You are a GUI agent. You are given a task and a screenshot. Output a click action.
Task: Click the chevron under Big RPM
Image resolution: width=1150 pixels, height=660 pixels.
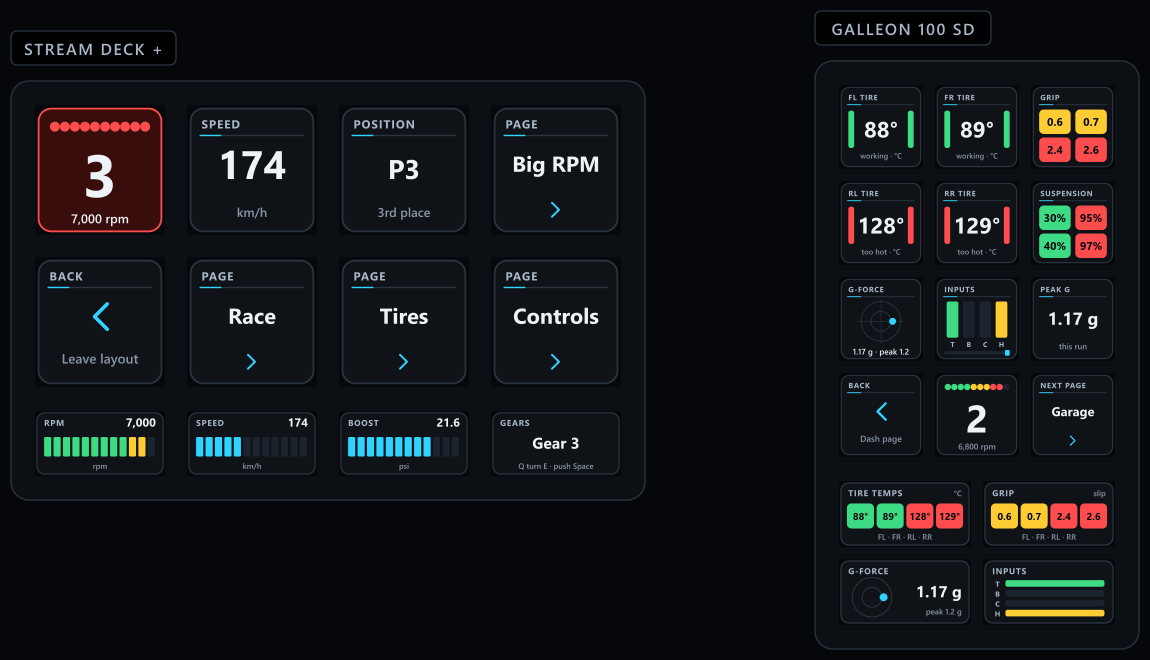click(555, 210)
